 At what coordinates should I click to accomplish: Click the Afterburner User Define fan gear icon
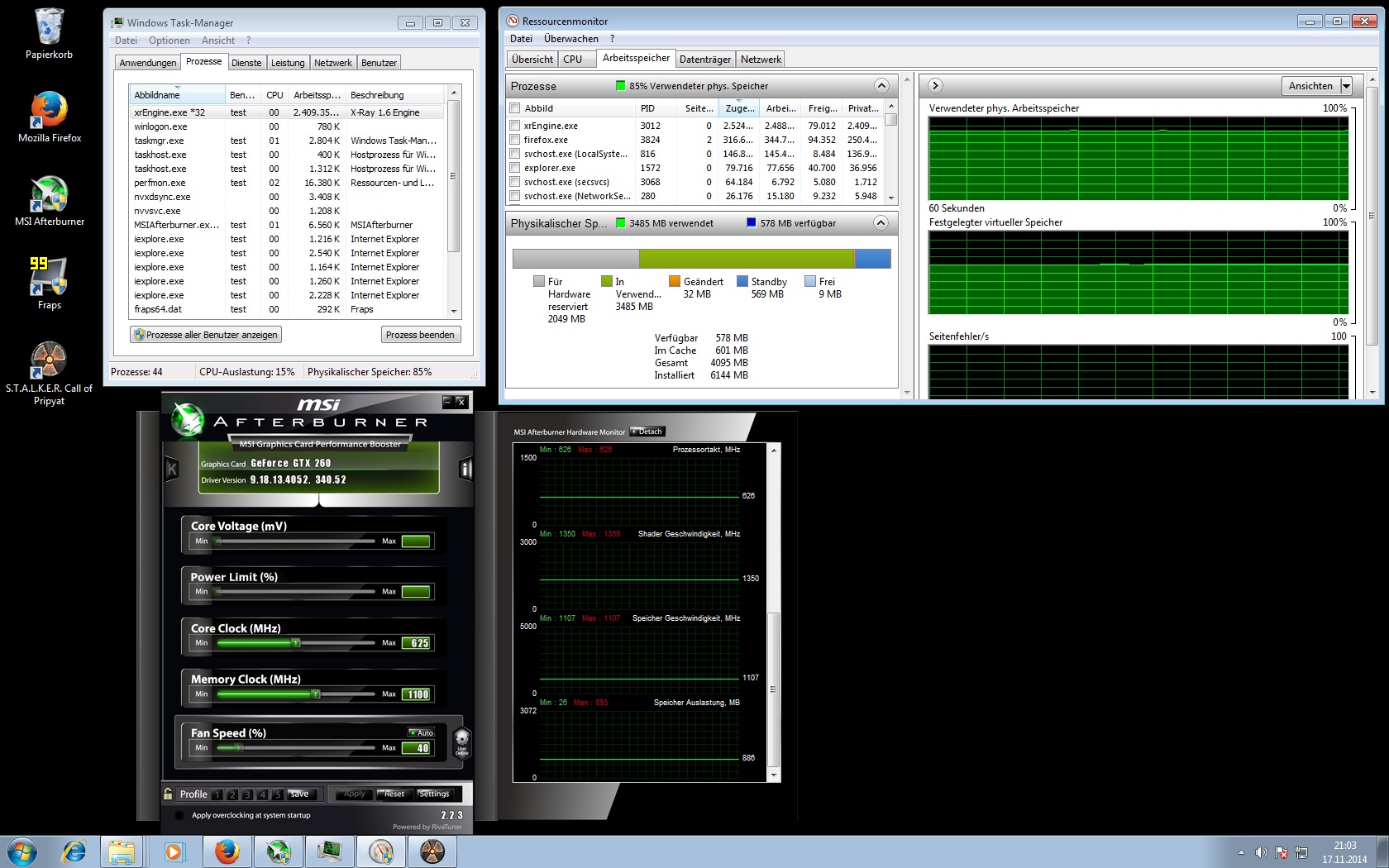(461, 742)
